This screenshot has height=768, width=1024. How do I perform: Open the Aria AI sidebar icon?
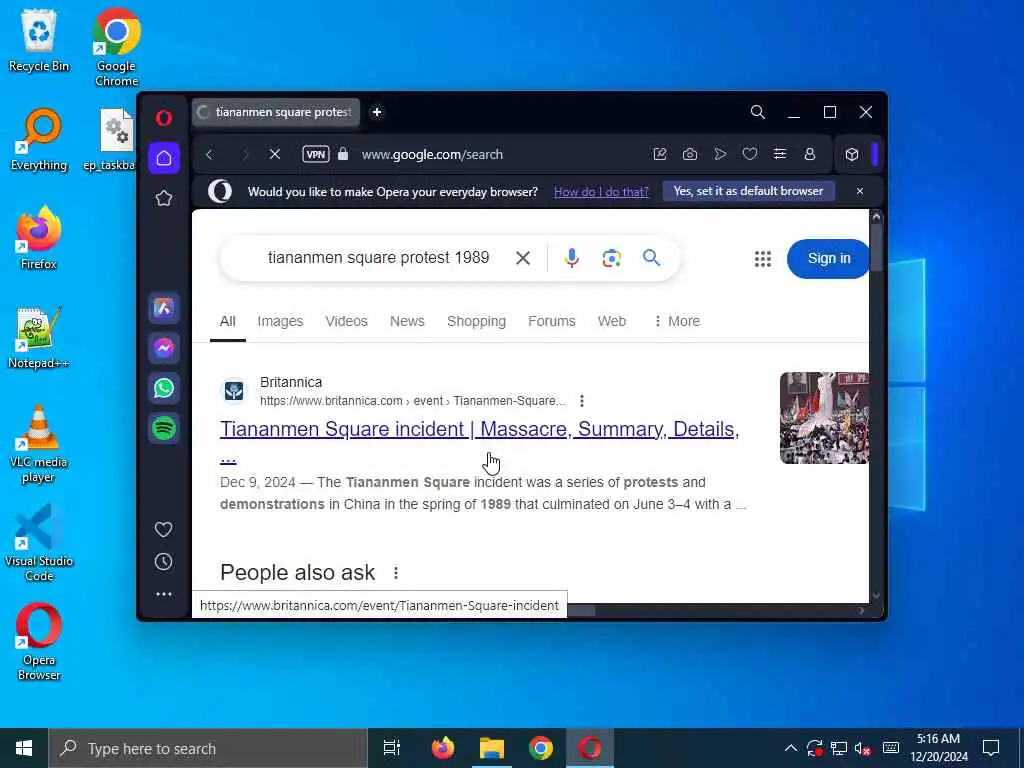164,308
